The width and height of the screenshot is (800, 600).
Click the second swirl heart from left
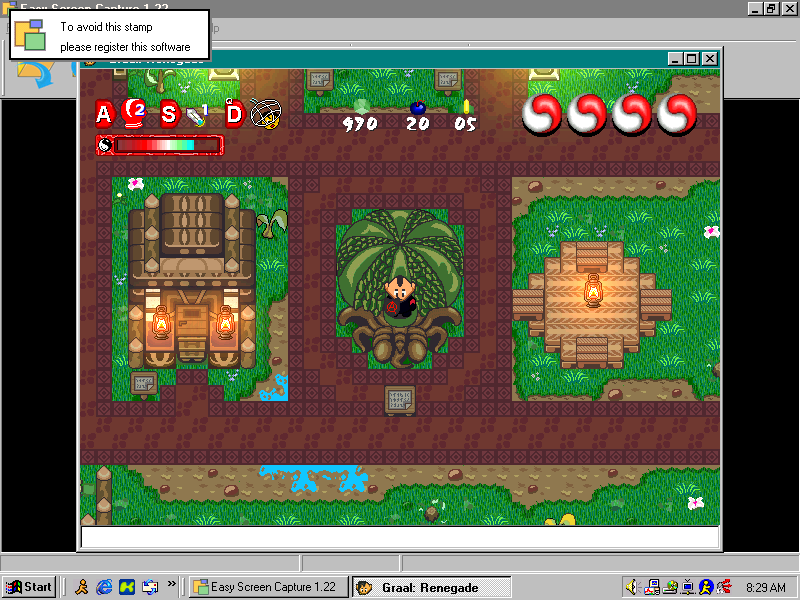(586, 114)
